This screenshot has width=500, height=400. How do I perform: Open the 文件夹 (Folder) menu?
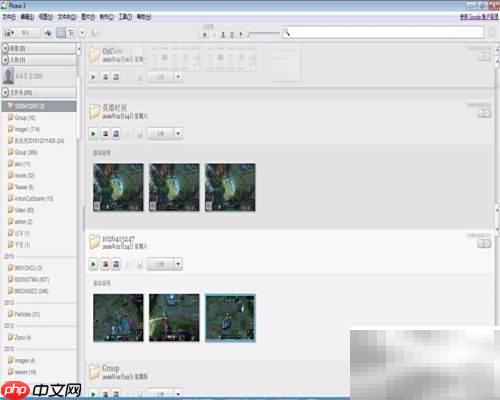point(67,17)
